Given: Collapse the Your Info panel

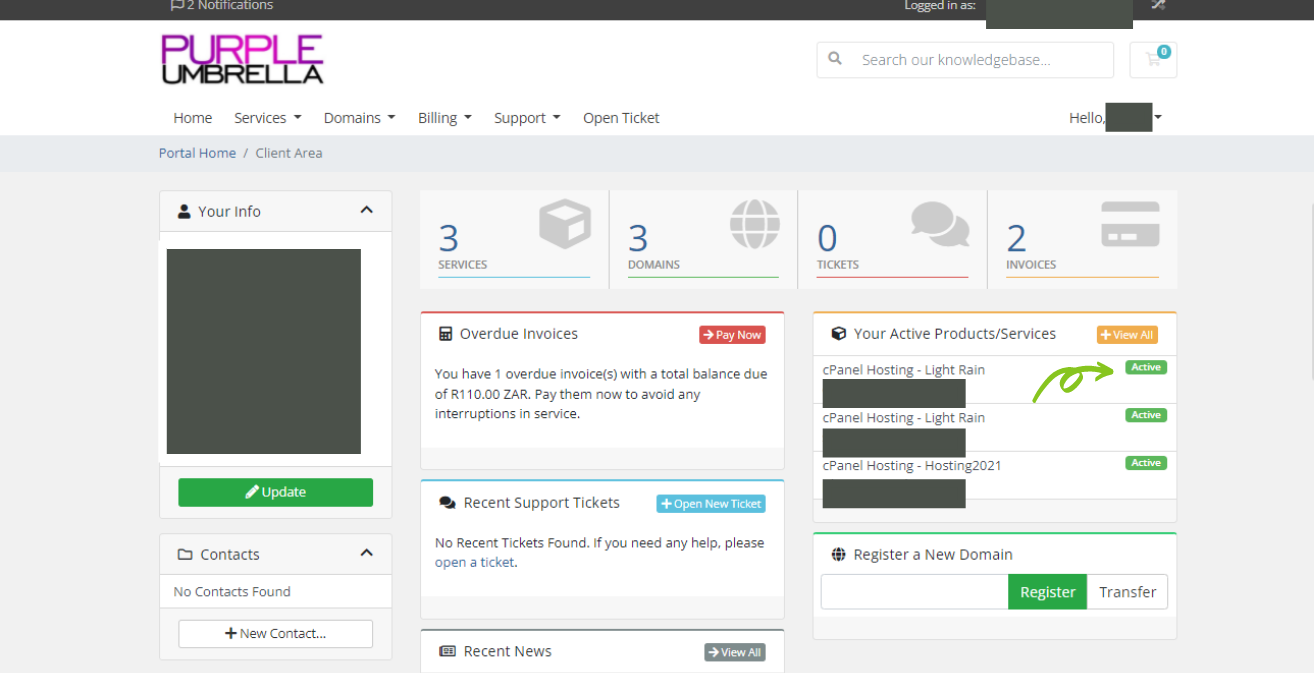Looking at the screenshot, I should (x=366, y=210).
